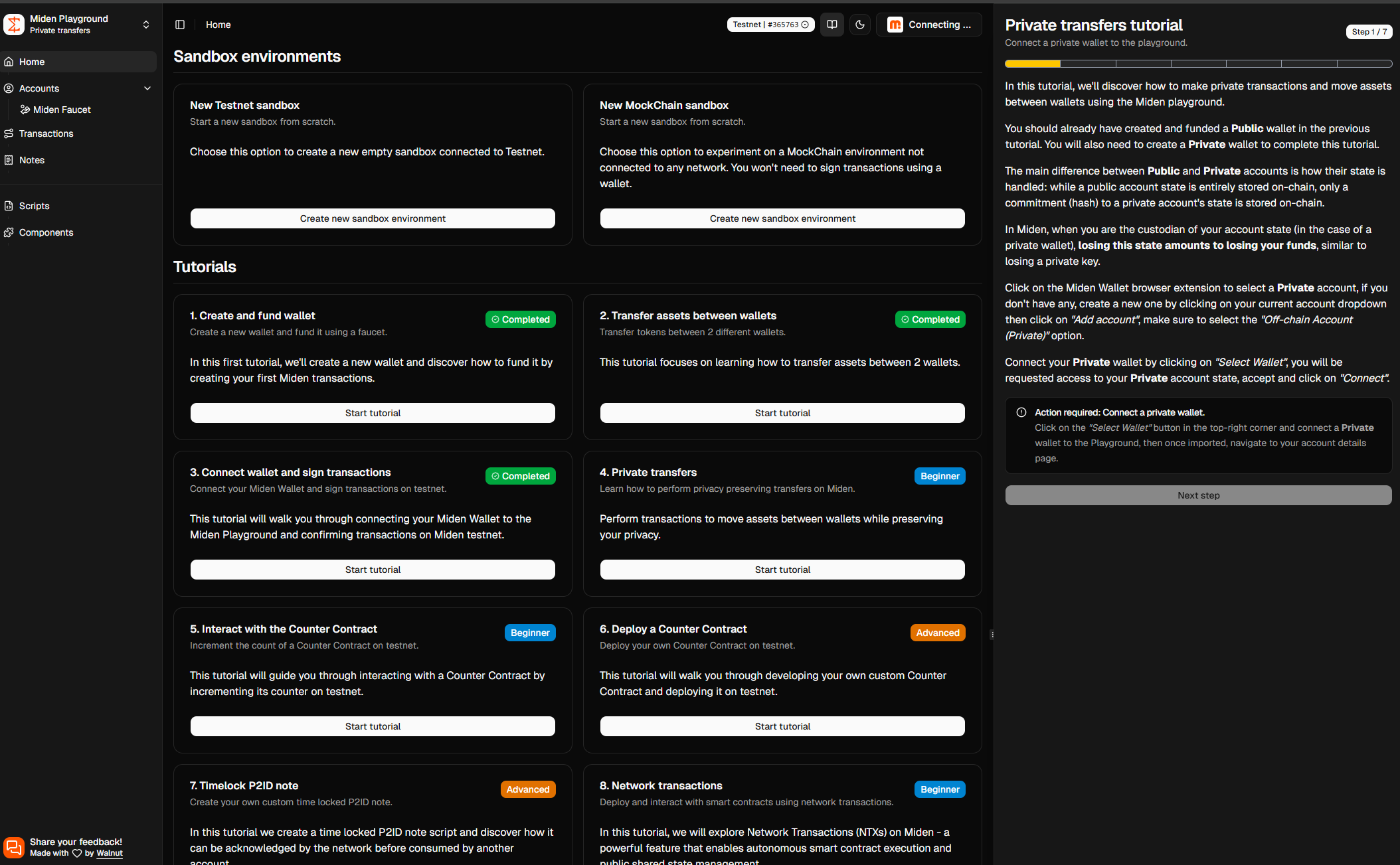Open Components in the sidebar
The image size is (1400, 865).
[46, 232]
